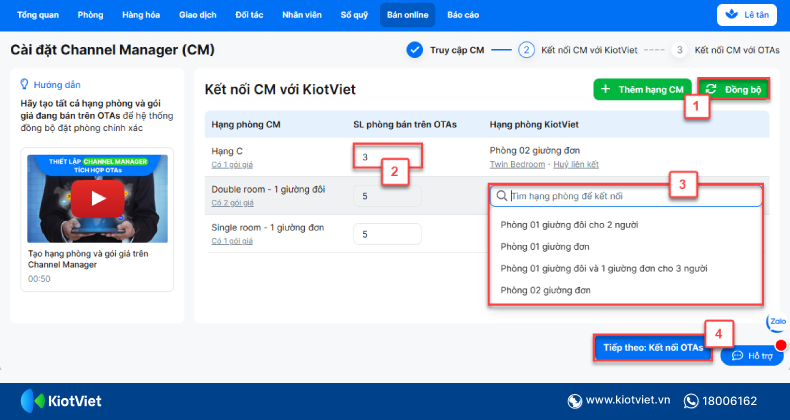Click the chat bubble icon in Hỗ trợ
790x420 pixels.
click(737, 356)
